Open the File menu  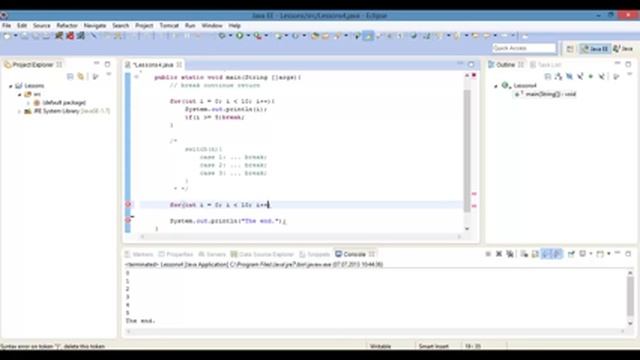pos(7,25)
